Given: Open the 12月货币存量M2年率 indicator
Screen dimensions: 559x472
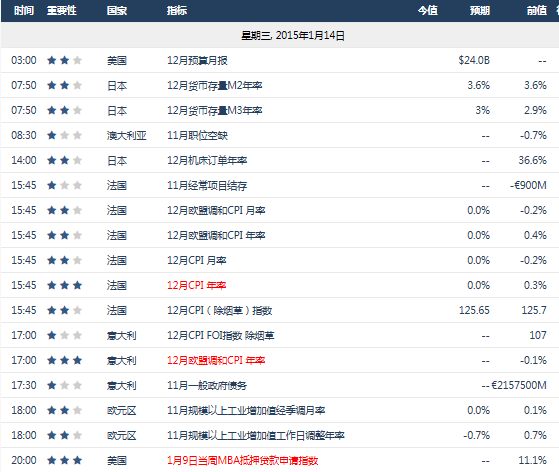Looking at the screenshot, I should coord(215,86).
